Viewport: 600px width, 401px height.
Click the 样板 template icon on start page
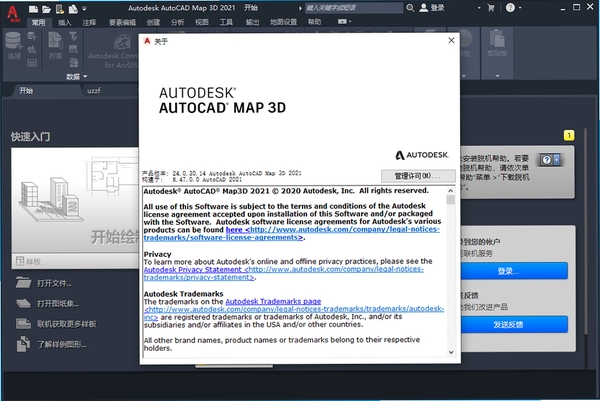coord(20,261)
